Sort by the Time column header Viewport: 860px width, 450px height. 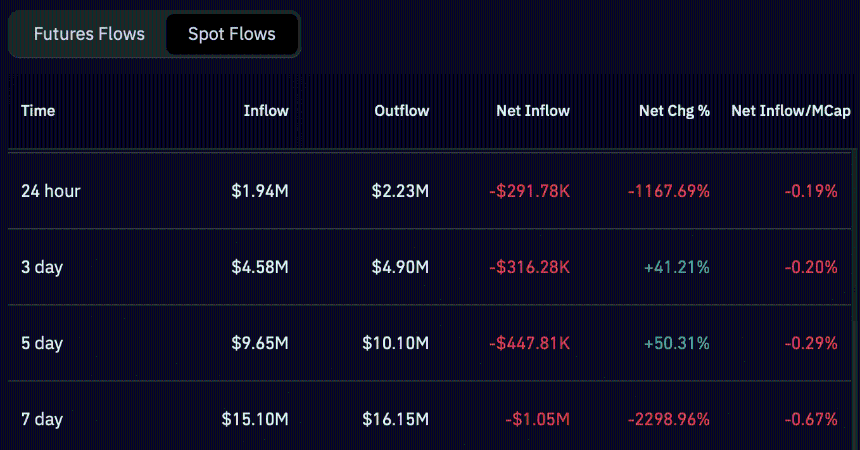[38, 111]
